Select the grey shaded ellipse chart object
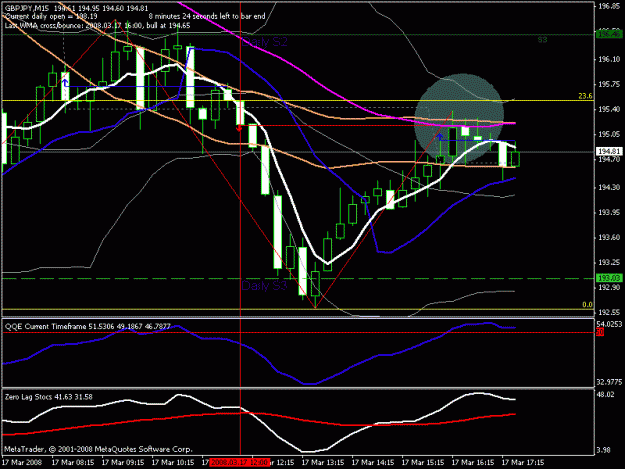Screen dimensions: 625x469 point(459,118)
